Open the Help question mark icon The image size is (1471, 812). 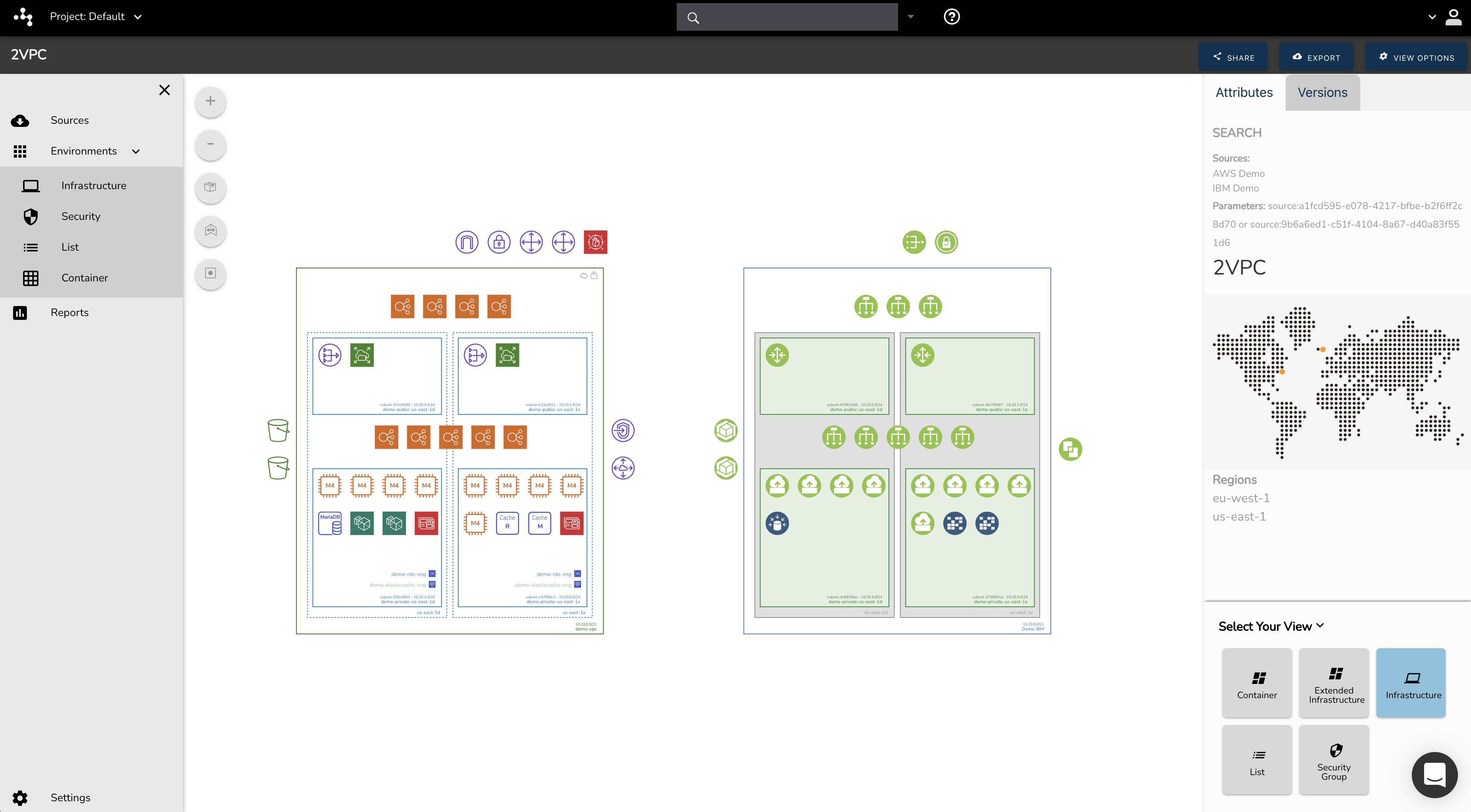click(951, 17)
